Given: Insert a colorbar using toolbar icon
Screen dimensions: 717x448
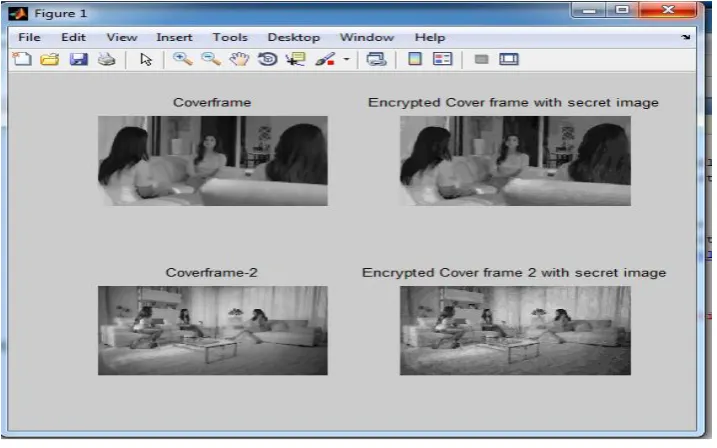Looking at the screenshot, I should tap(415, 59).
